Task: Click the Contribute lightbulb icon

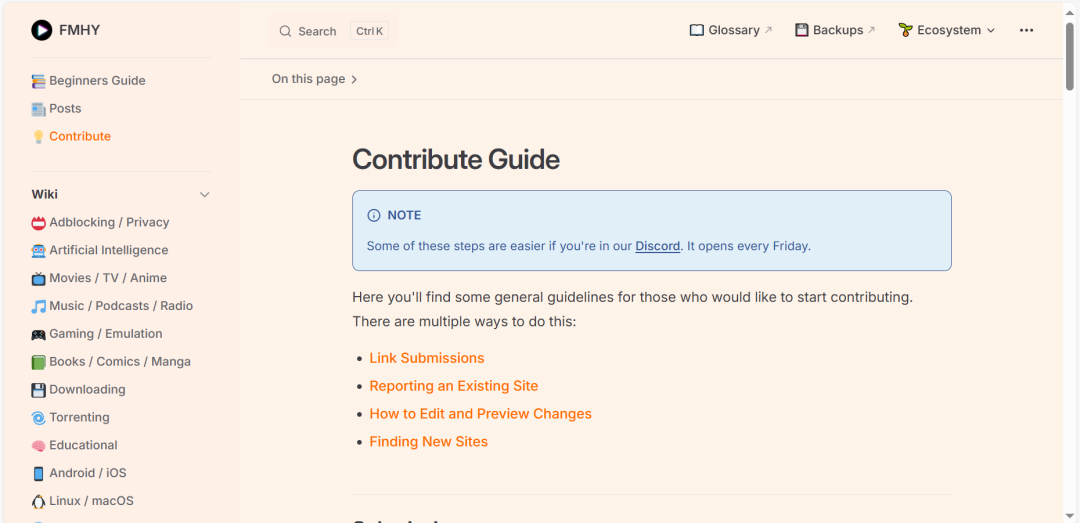Action: (38, 137)
